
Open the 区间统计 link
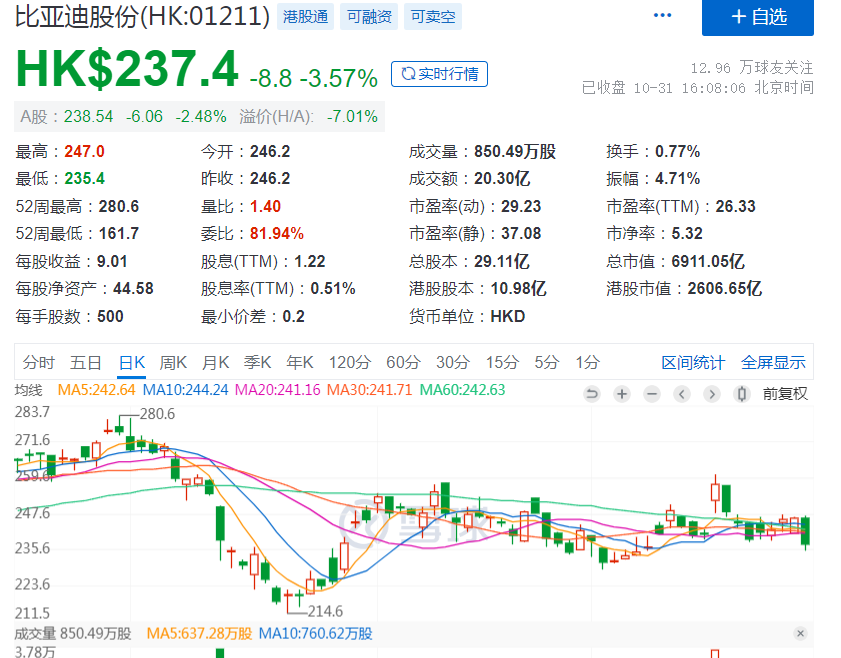[x=693, y=363]
